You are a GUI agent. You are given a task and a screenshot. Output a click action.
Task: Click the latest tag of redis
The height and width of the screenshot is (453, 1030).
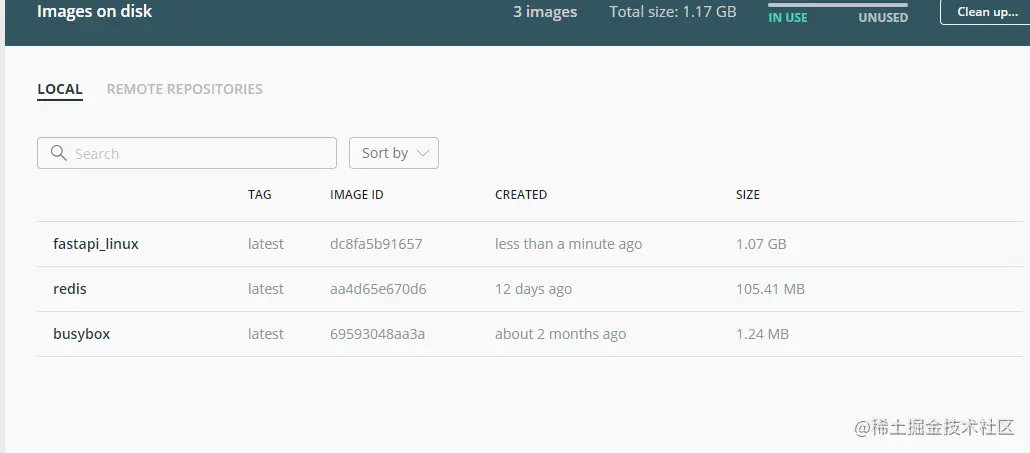[266, 289]
